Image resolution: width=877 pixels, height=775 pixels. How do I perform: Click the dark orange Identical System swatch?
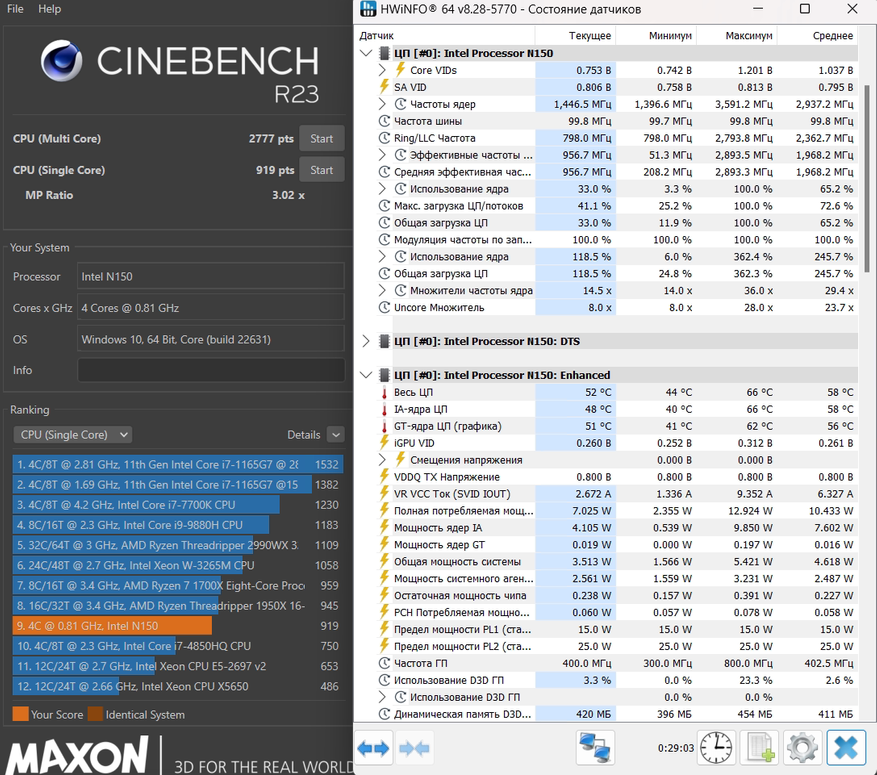click(95, 714)
